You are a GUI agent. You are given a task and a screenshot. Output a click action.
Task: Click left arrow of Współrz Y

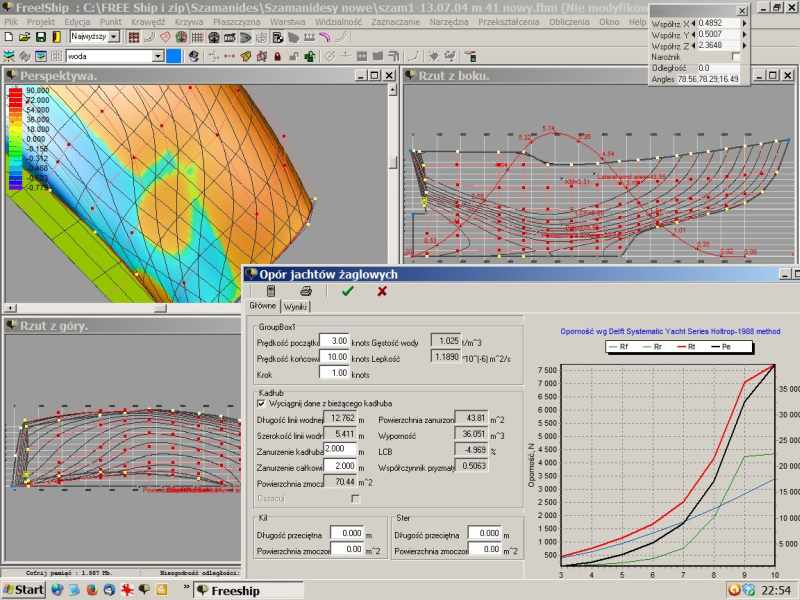tap(693, 35)
